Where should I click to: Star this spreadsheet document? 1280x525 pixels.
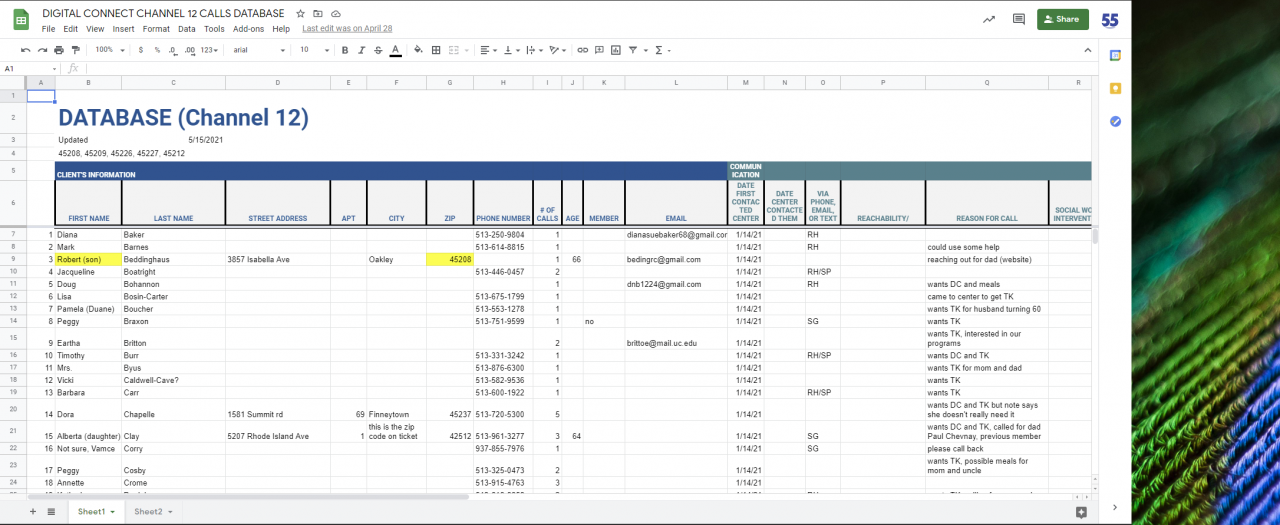point(300,14)
